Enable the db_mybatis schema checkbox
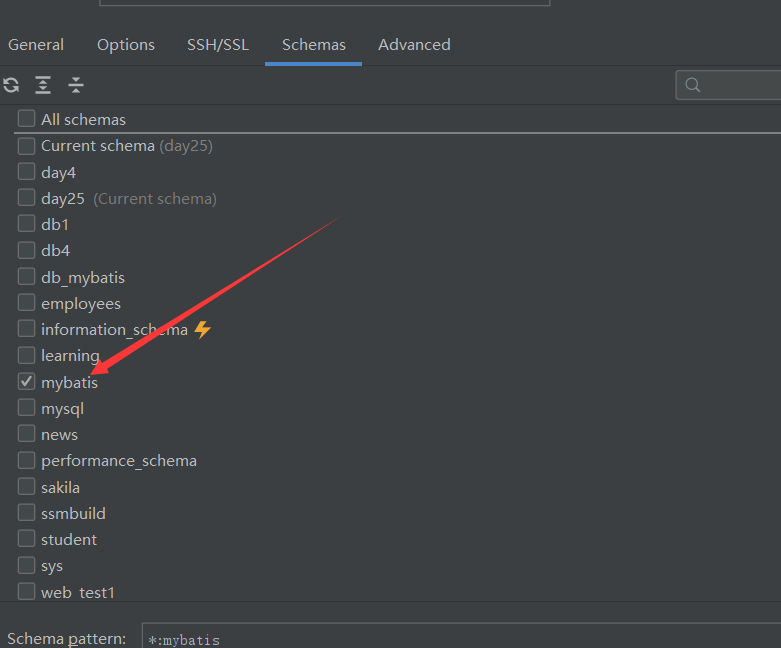Screen dimensions: 781x648 pyautogui.click(x=26, y=276)
